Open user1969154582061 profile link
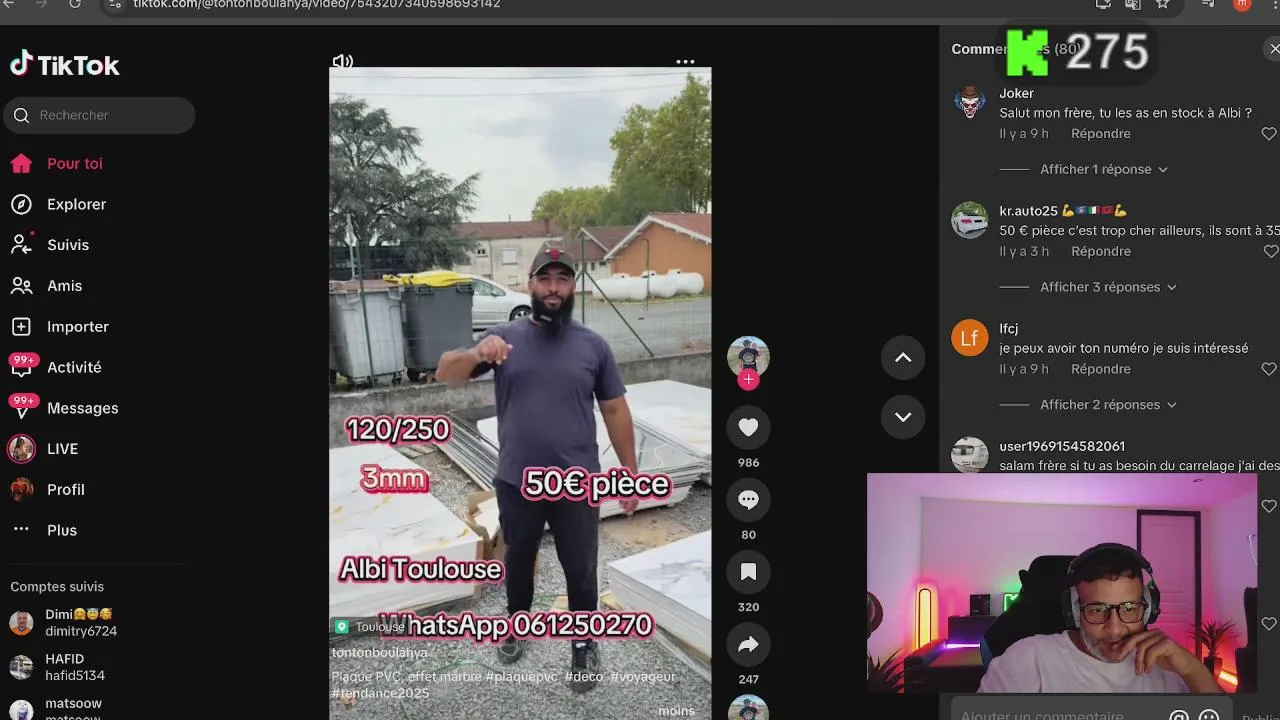The height and width of the screenshot is (720, 1280). pos(1062,446)
